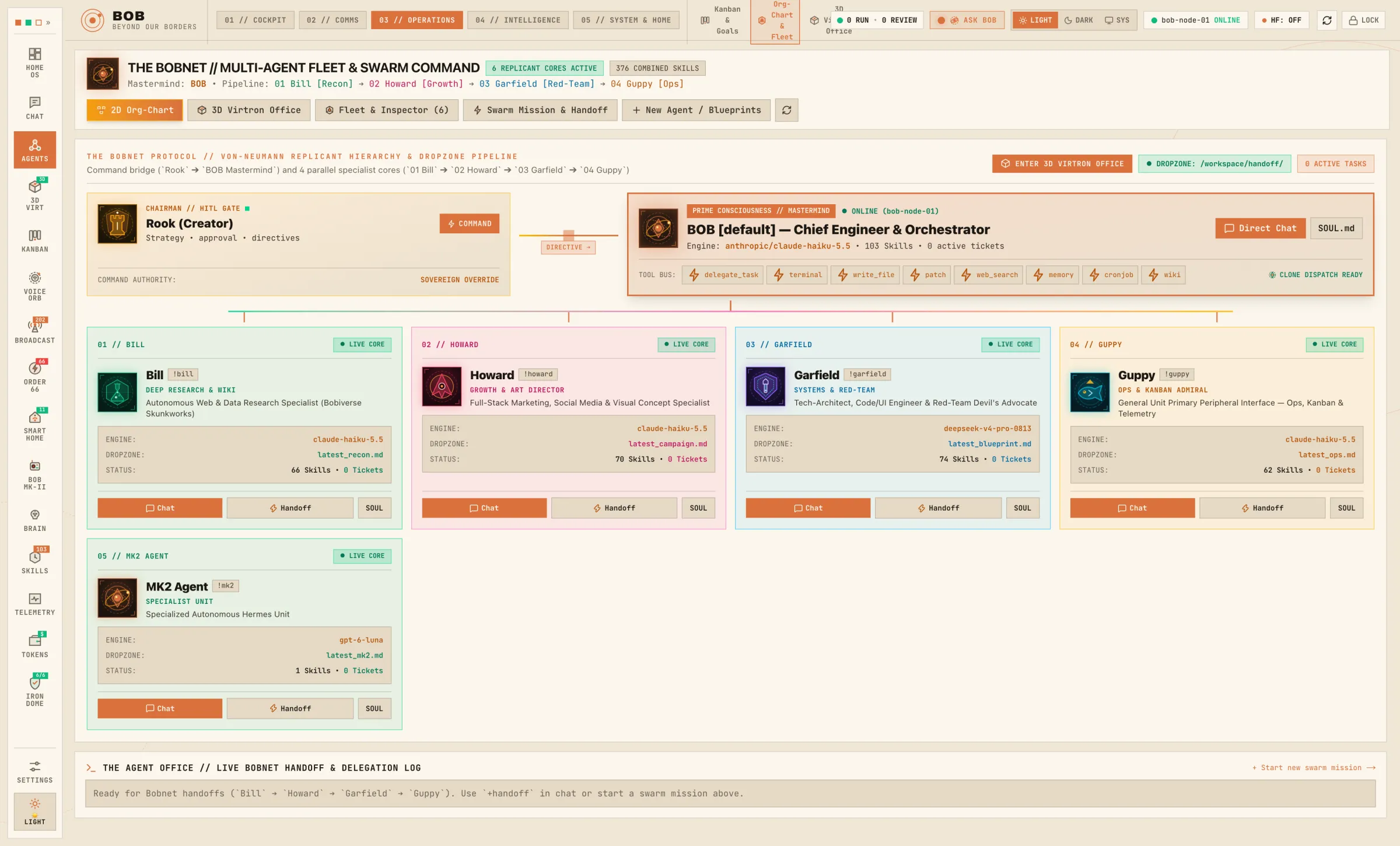
Task: Open Order 66 sidebar icon
Action: 34,376
